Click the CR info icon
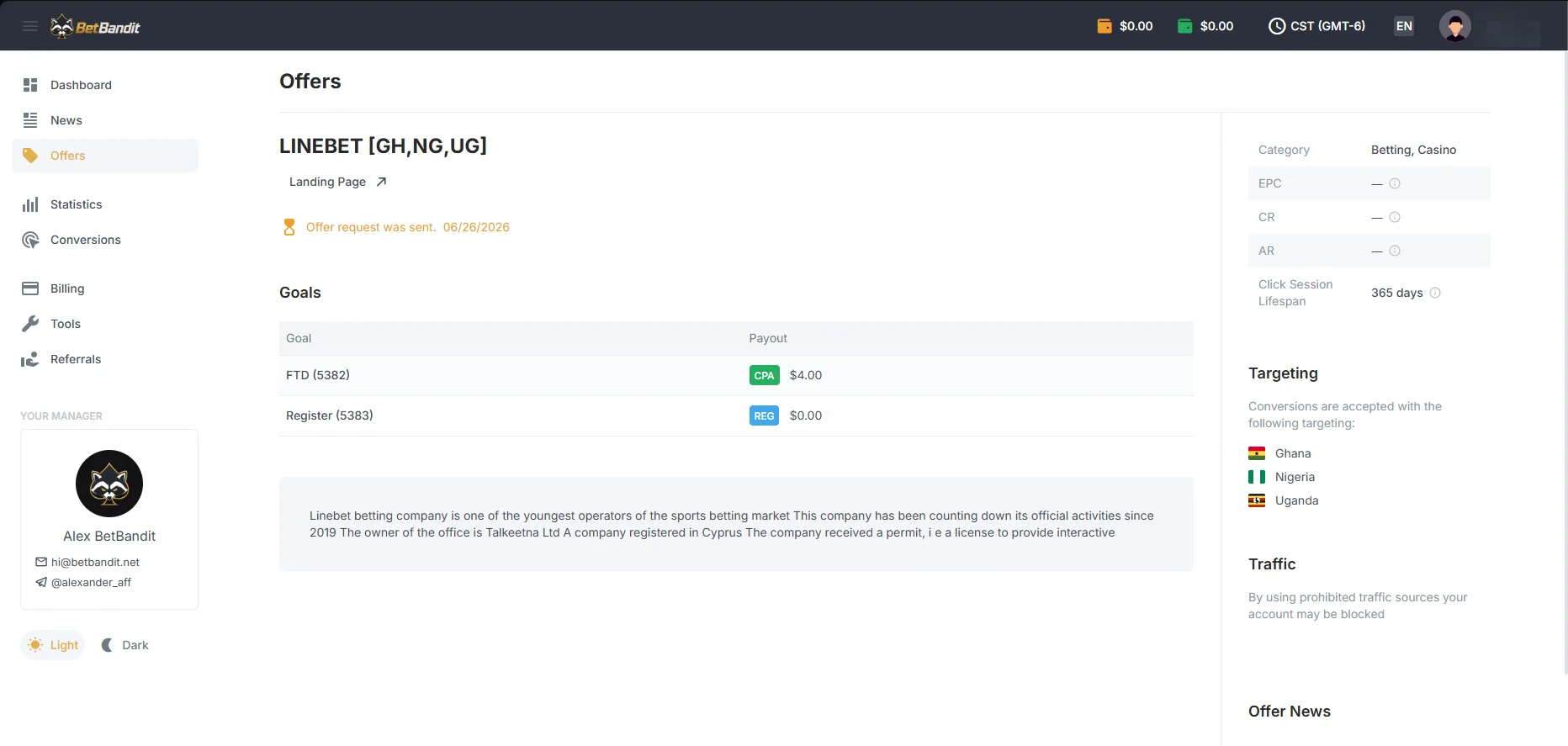Viewport: 1568px width, 746px height. pyautogui.click(x=1395, y=217)
